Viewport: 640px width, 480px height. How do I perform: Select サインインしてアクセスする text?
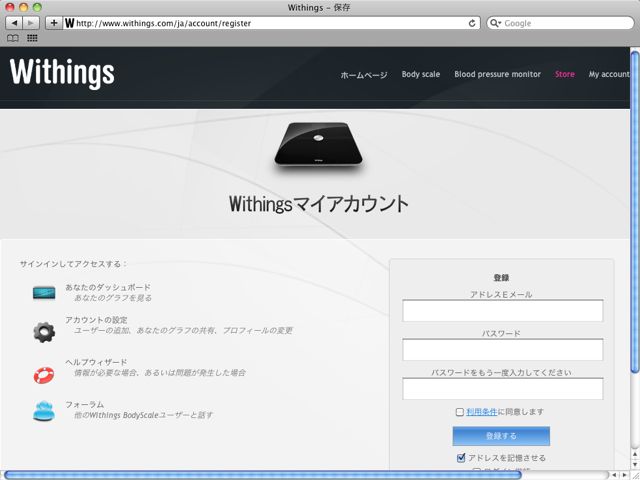pos(73,264)
